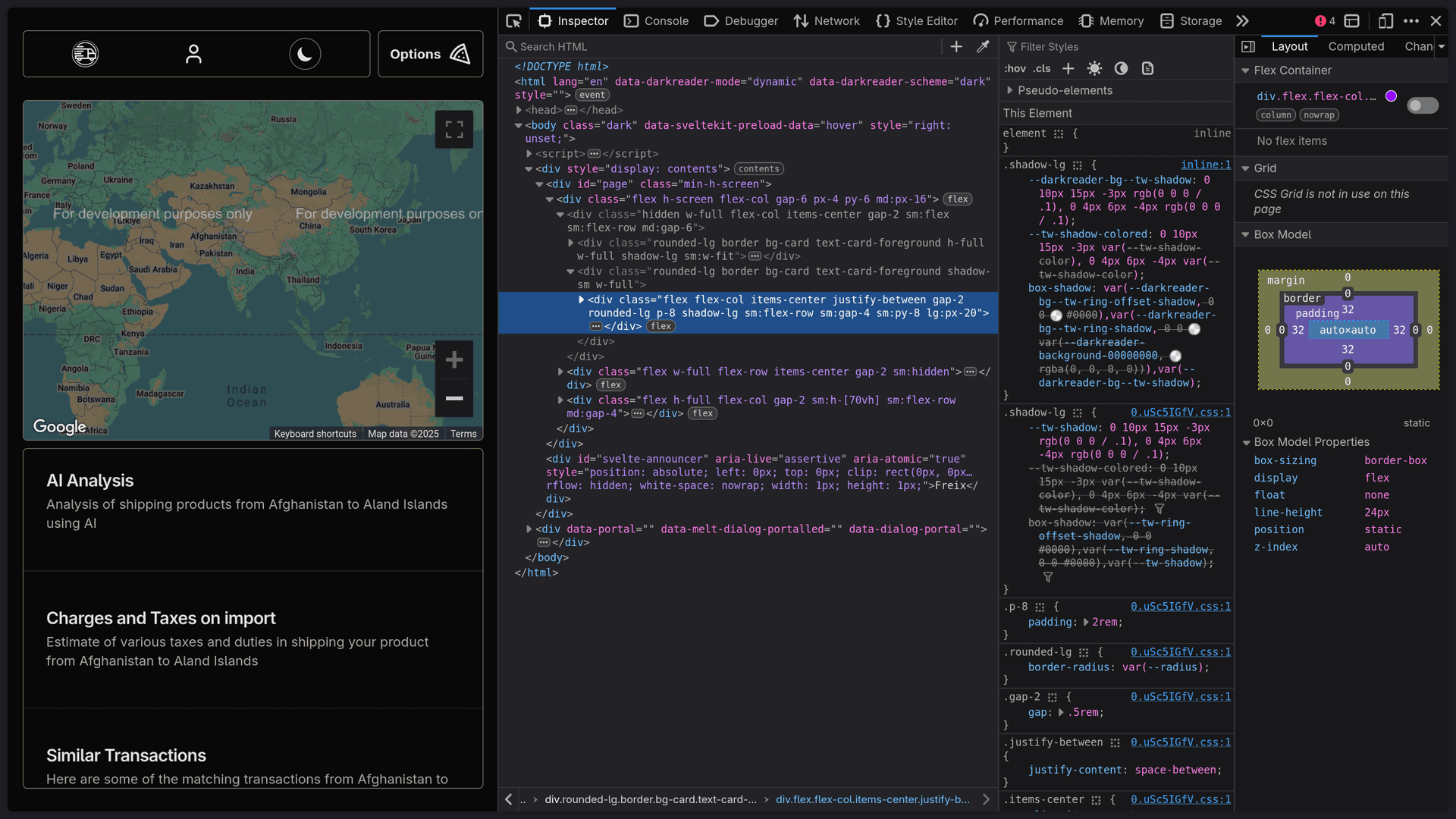Open the Options button
This screenshot has height=819, width=1456.
pos(430,54)
